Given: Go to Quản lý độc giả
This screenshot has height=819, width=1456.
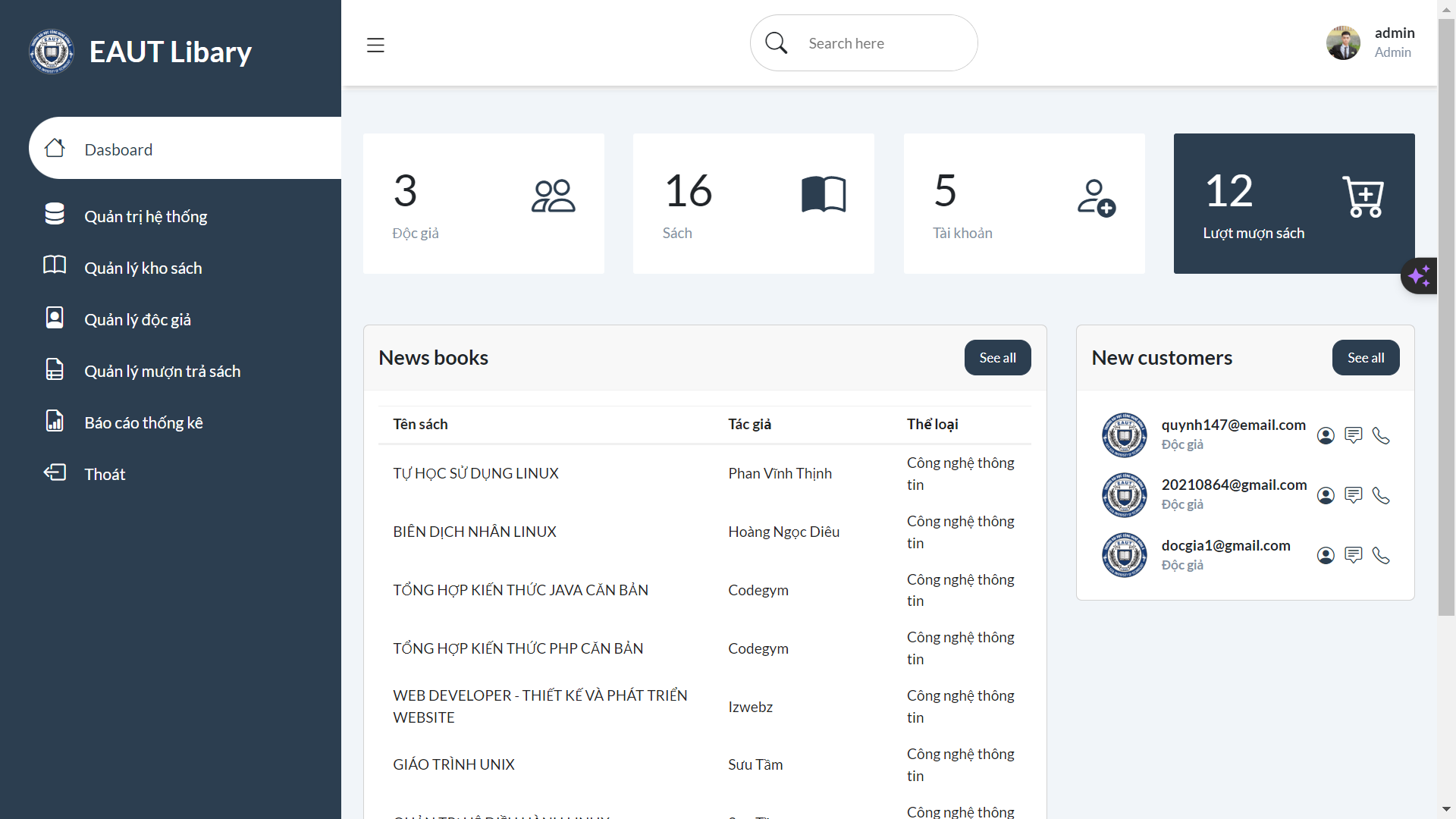Looking at the screenshot, I should click(x=137, y=319).
